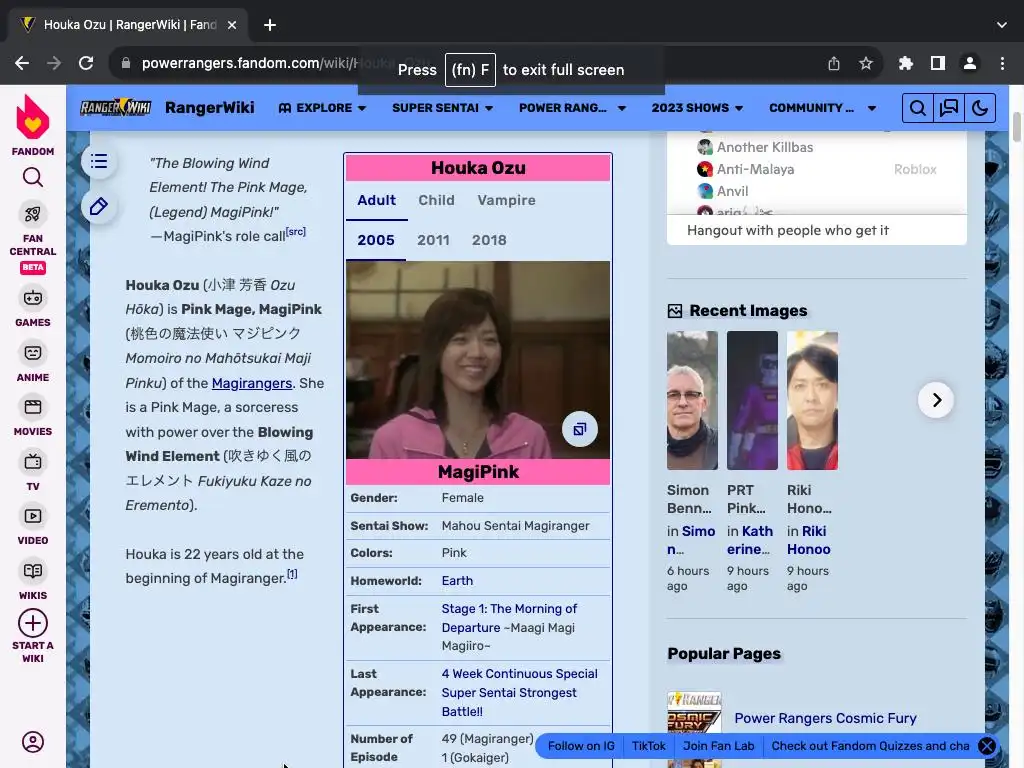Open the wiki discussions icon
1024x768 pixels.
tap(948, 108)
